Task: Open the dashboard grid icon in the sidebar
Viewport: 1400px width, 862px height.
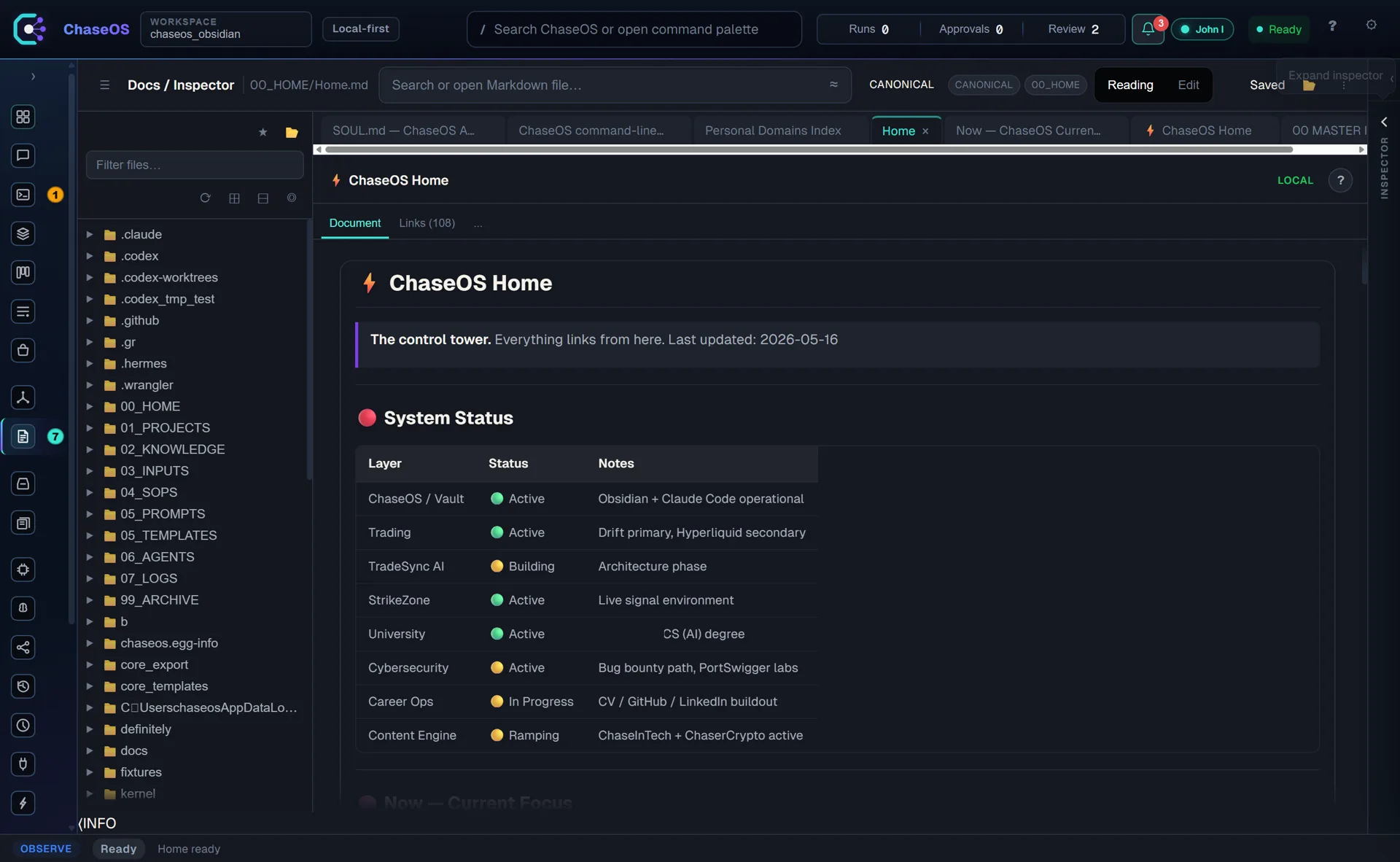Action: coord(23,117)
